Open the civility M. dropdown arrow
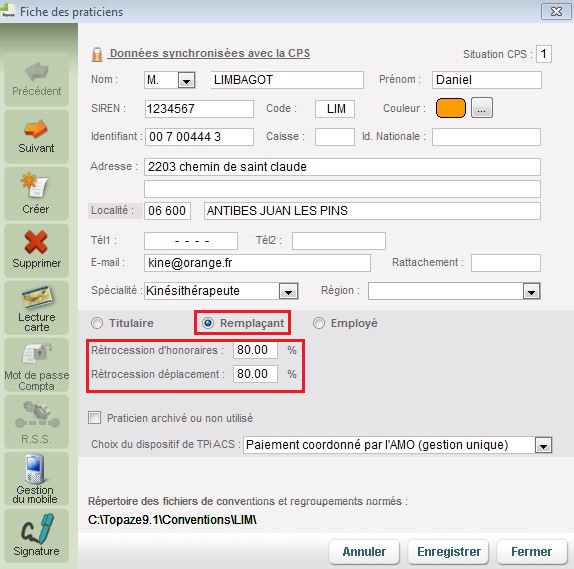 click(x=186, y=80)
